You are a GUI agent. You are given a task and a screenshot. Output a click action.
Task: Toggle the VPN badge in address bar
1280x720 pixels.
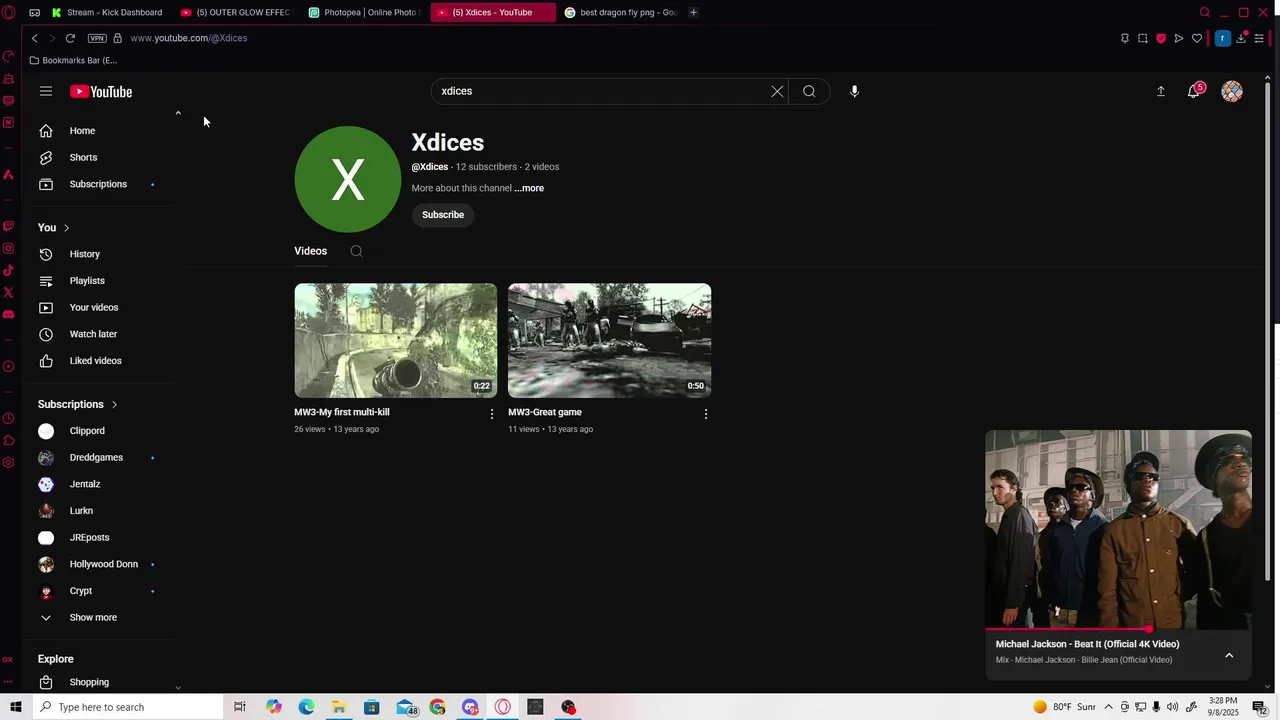click(97, 38)
